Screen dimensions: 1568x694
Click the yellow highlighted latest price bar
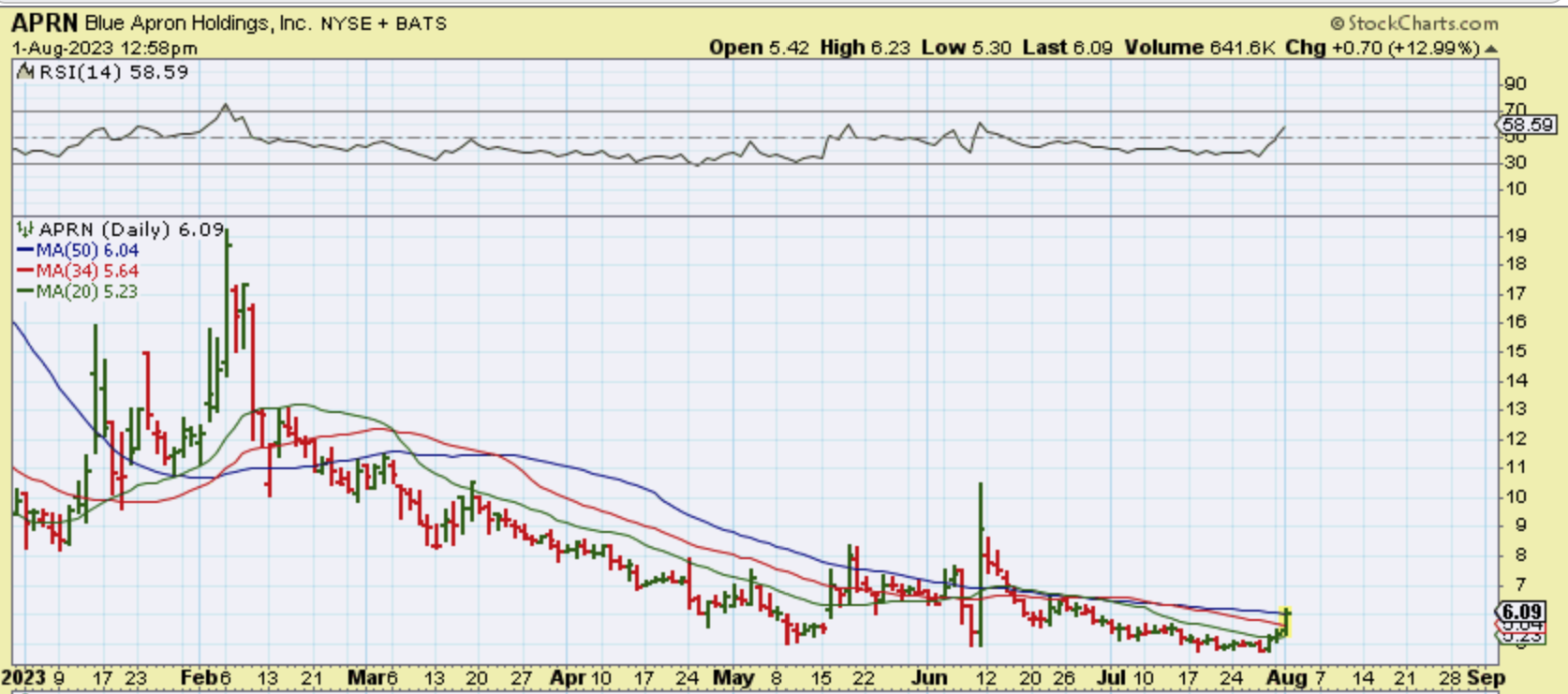1288,622
